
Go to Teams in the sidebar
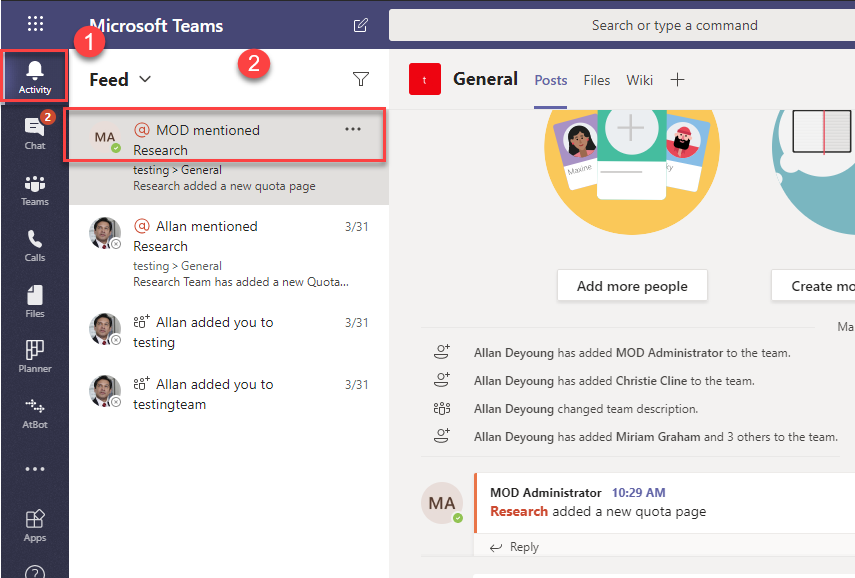pos(34,189)
